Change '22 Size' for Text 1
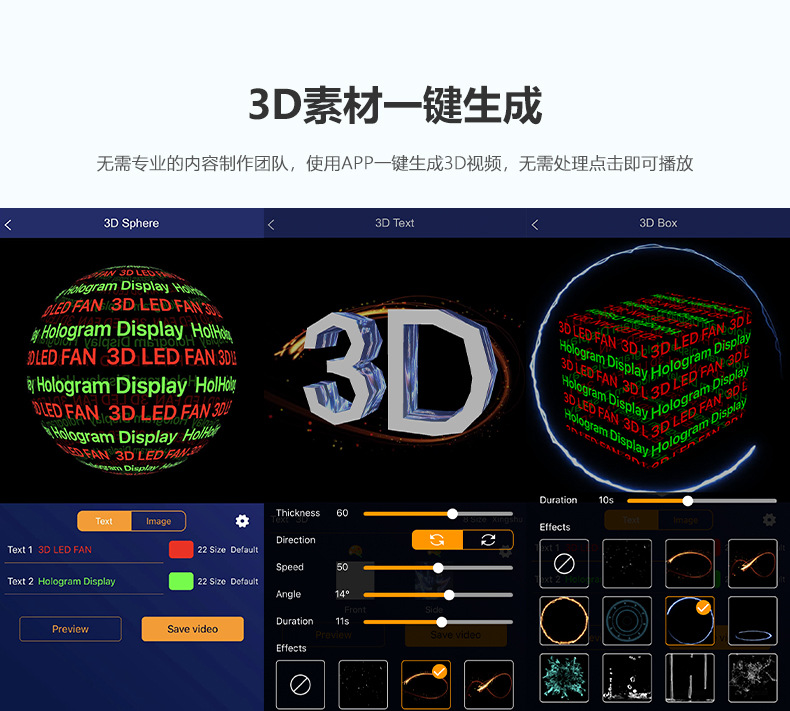This screenshot has width=790, height=711. 212,550
